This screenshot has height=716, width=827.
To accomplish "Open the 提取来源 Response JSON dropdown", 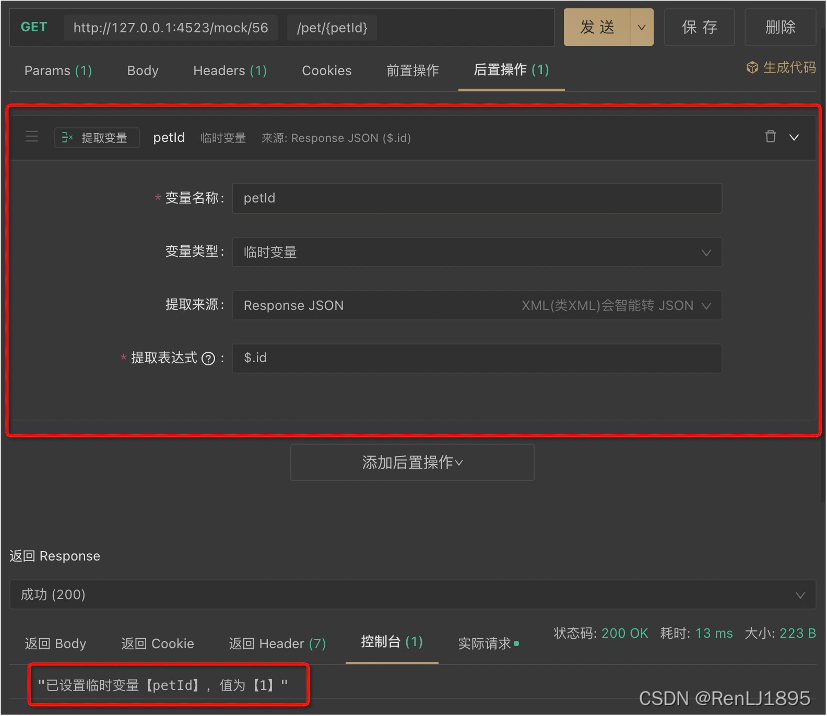I will coord(477,305).
